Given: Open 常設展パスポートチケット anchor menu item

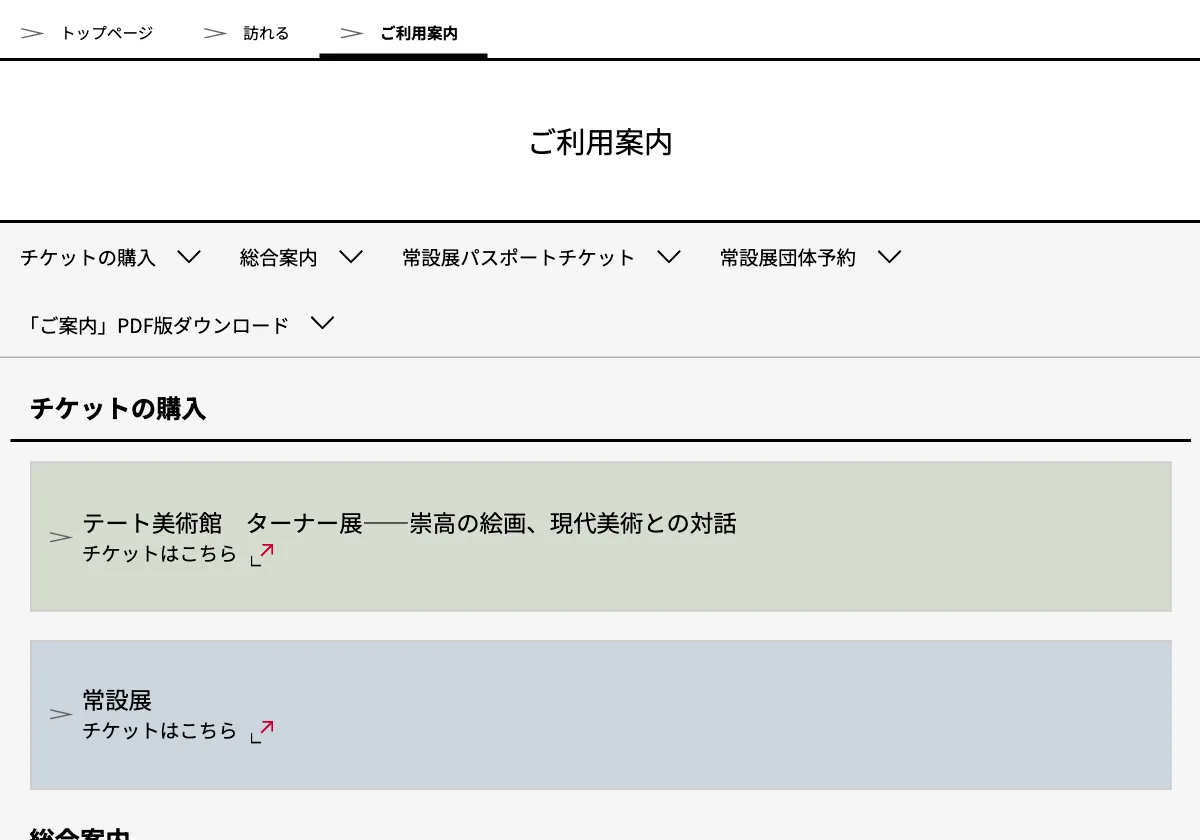Looking at the screenshot, I should pyautogui.click(x=519, y=258).
